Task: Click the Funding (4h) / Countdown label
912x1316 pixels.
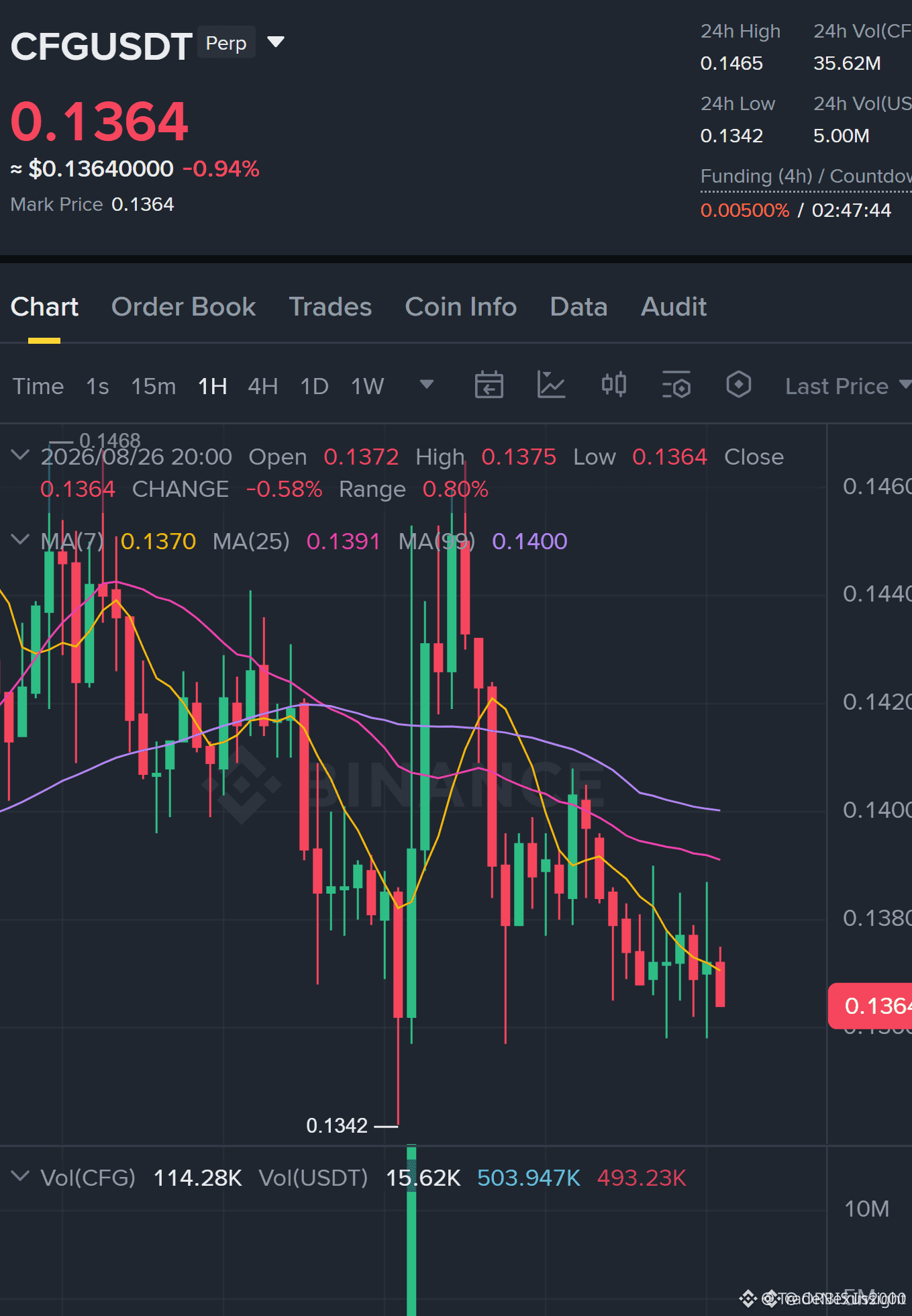Action: (x=806, y=176)
